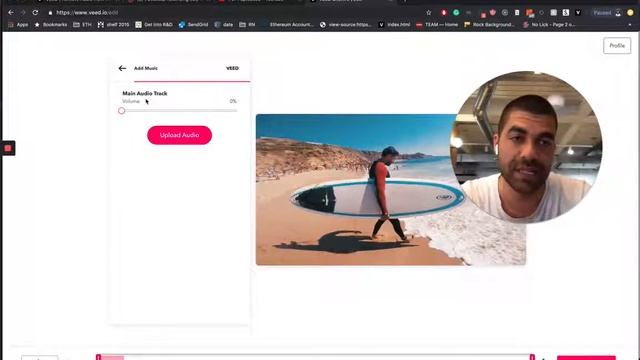Click the red shield extension icon
Screen dimensions: 640x360
(x=493, y=13)
